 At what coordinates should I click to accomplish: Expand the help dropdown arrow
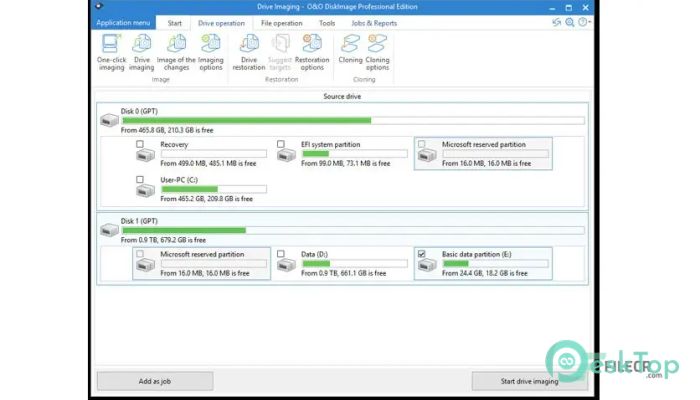tap(590, 22)
